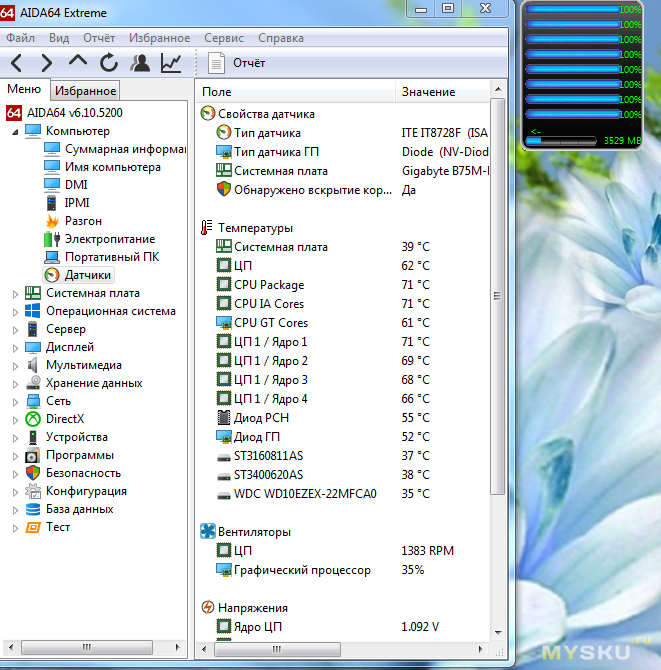Select Разгон flame icon item
The image size is (661, 670).
[x=83, y=221]
